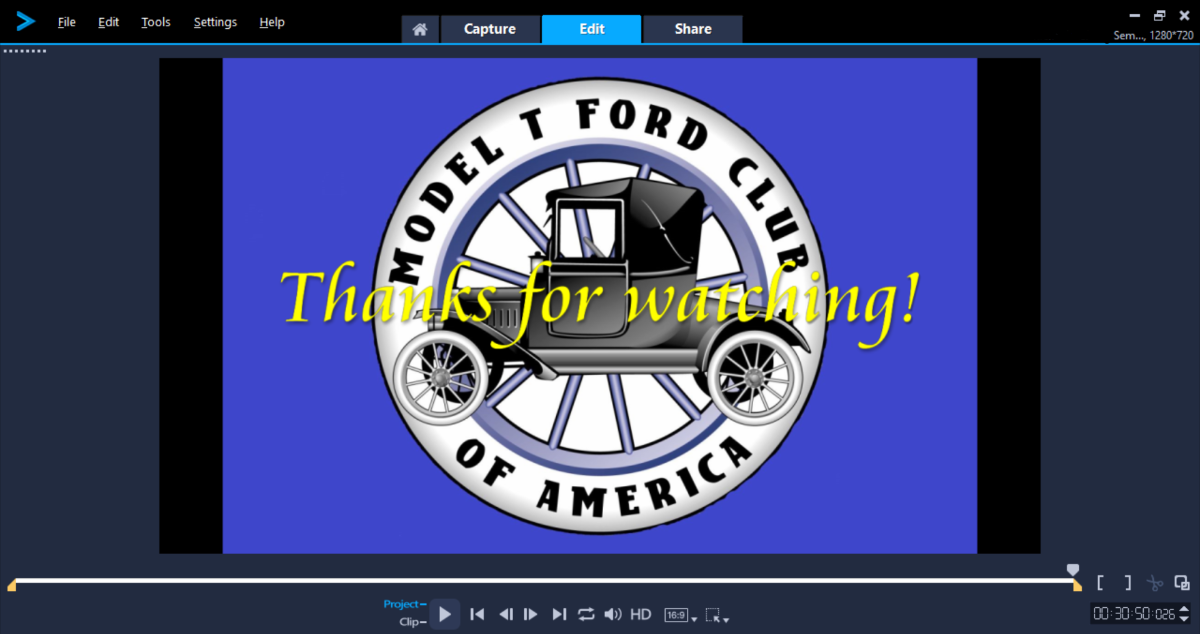The height and width of the screenshot is (634, 1200).
Task: Expand the resize/crop mode dropdown
Action: 716,615
